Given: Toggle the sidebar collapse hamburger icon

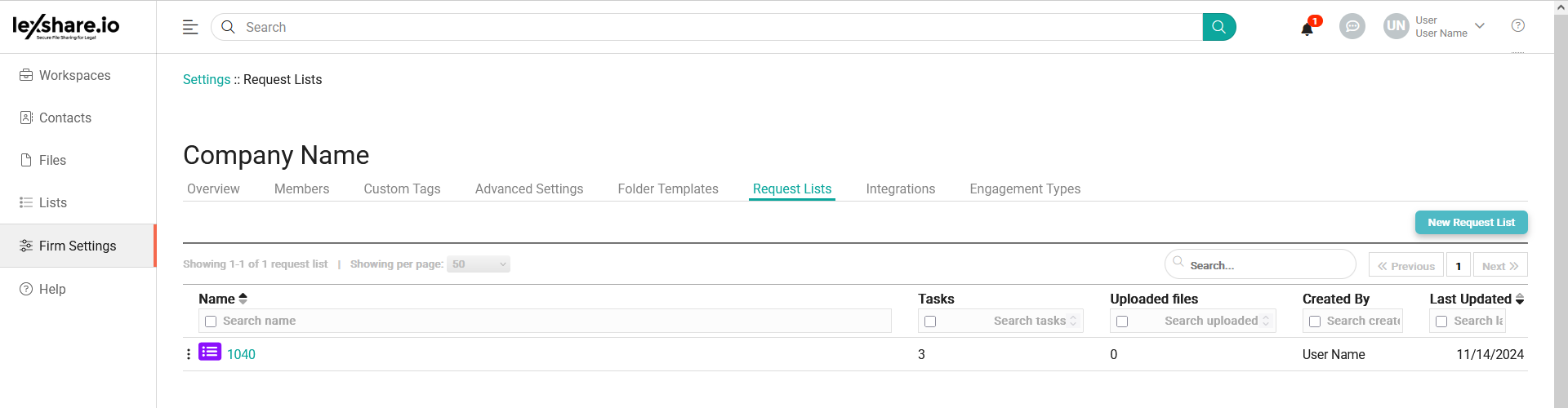Looking at the screenshot, I should coord(190,27).
